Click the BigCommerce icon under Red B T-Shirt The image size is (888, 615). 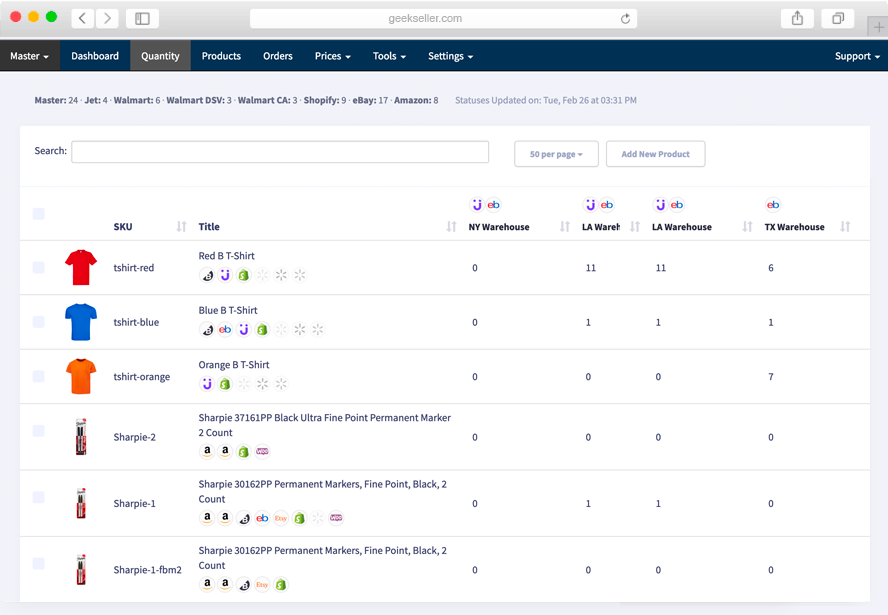(207, 275)
